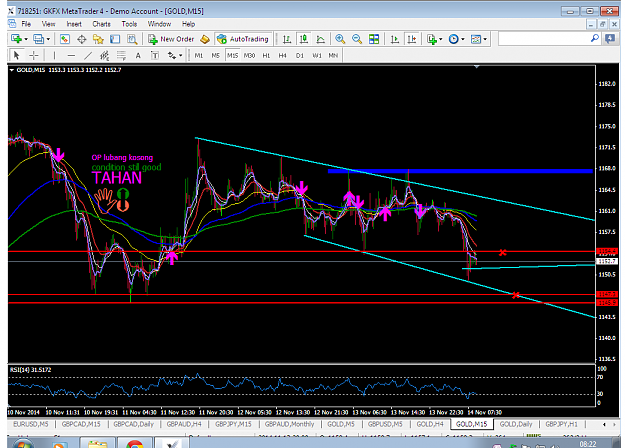Open the GBPJPY,H1 chart tab

[x=561, y=424]
